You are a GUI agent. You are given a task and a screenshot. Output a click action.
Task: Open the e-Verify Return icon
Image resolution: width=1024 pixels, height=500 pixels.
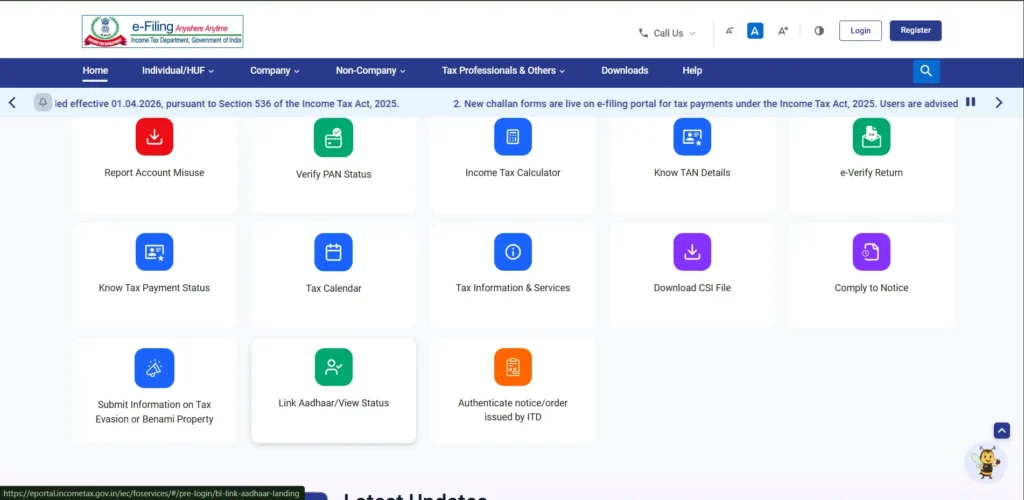871,137
